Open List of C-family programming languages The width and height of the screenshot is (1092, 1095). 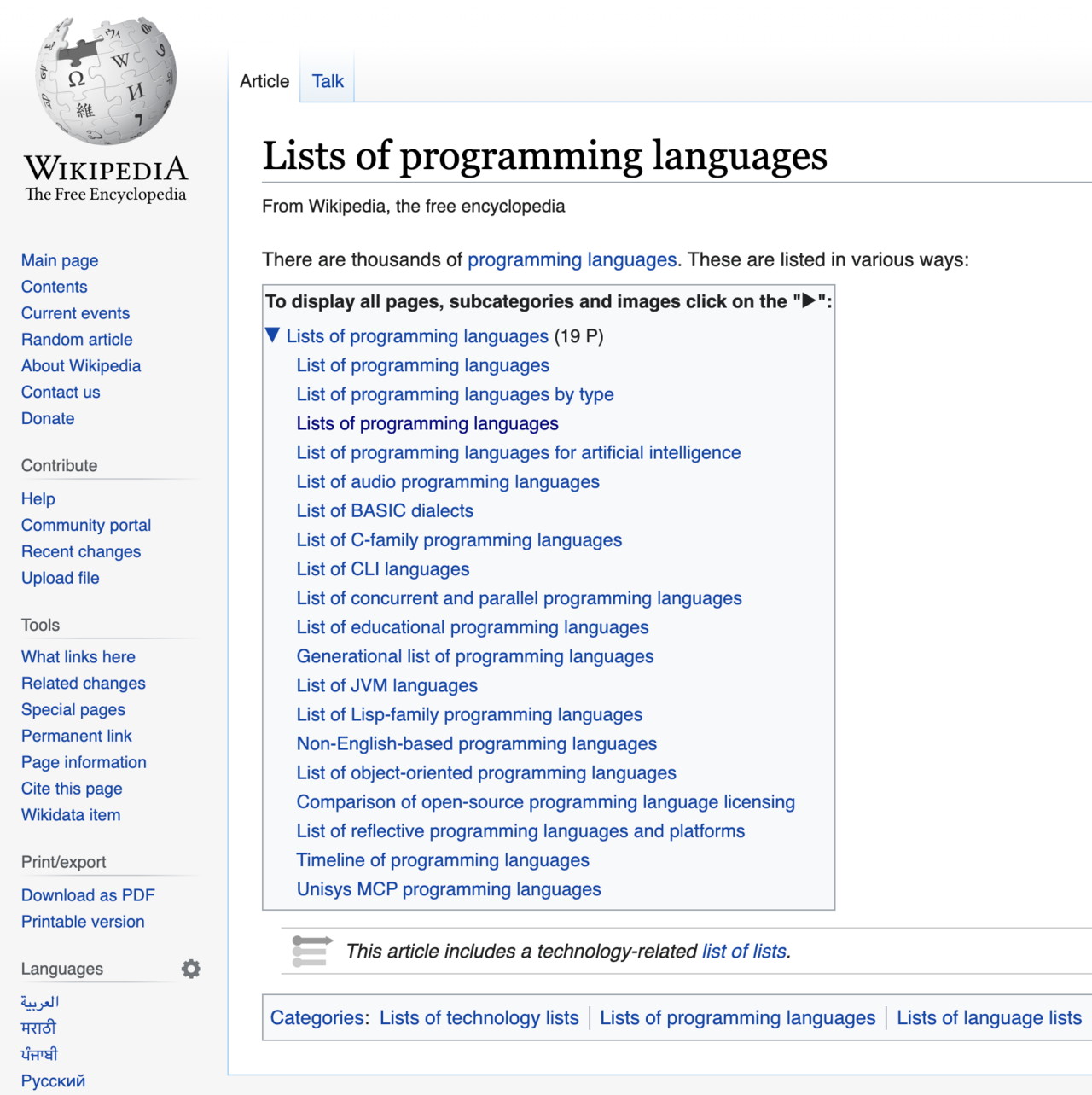(459, 540)
